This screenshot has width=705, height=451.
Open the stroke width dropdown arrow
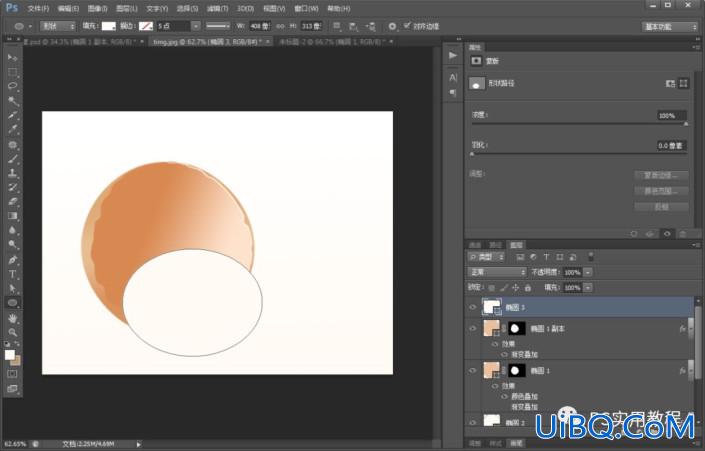[x=196, y=27]
